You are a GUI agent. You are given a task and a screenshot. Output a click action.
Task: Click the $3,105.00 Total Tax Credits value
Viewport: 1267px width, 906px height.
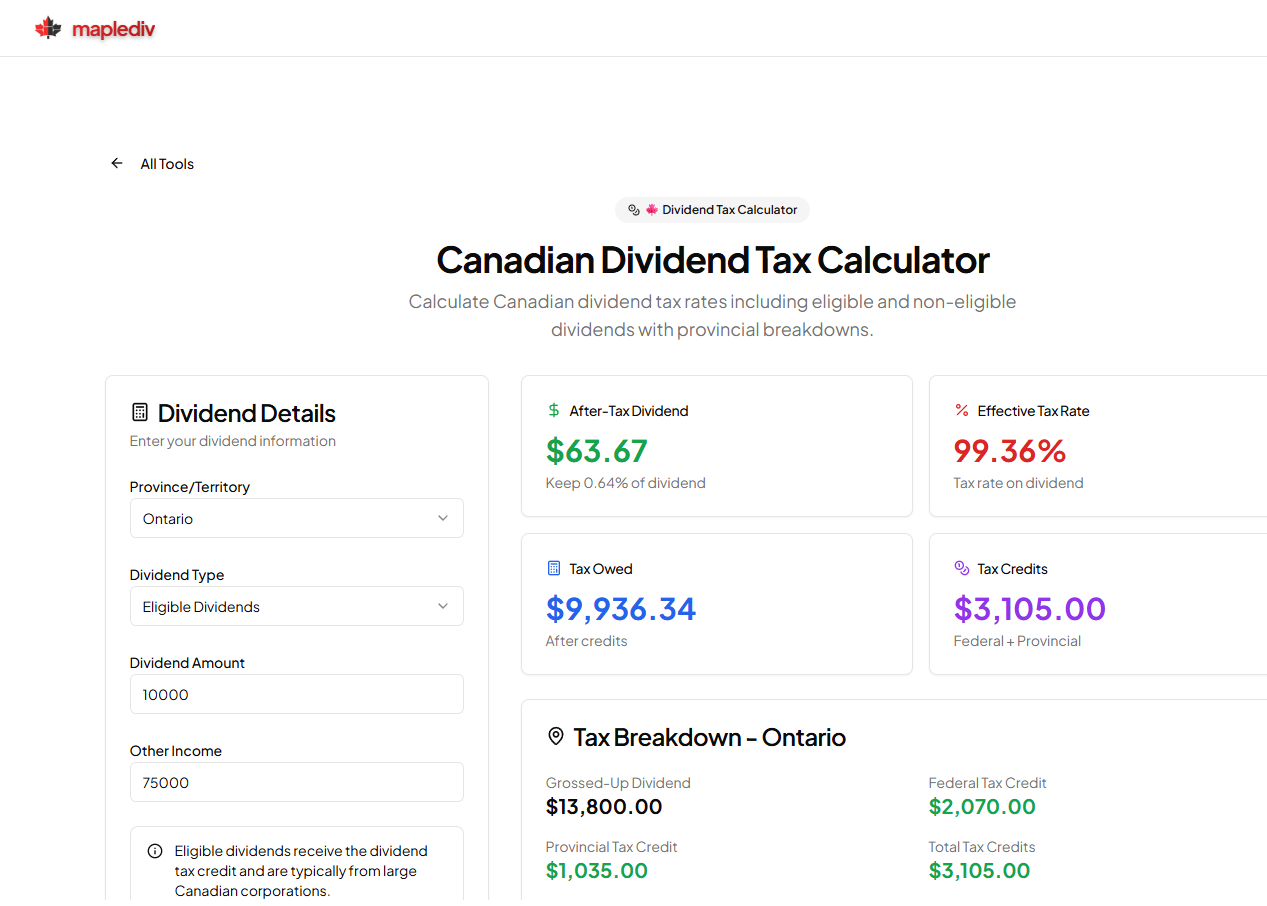[979, 871]
